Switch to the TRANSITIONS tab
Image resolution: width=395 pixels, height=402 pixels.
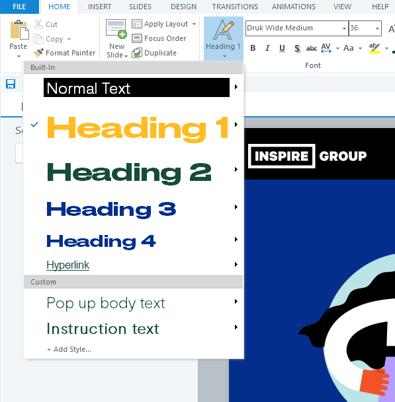235,7
